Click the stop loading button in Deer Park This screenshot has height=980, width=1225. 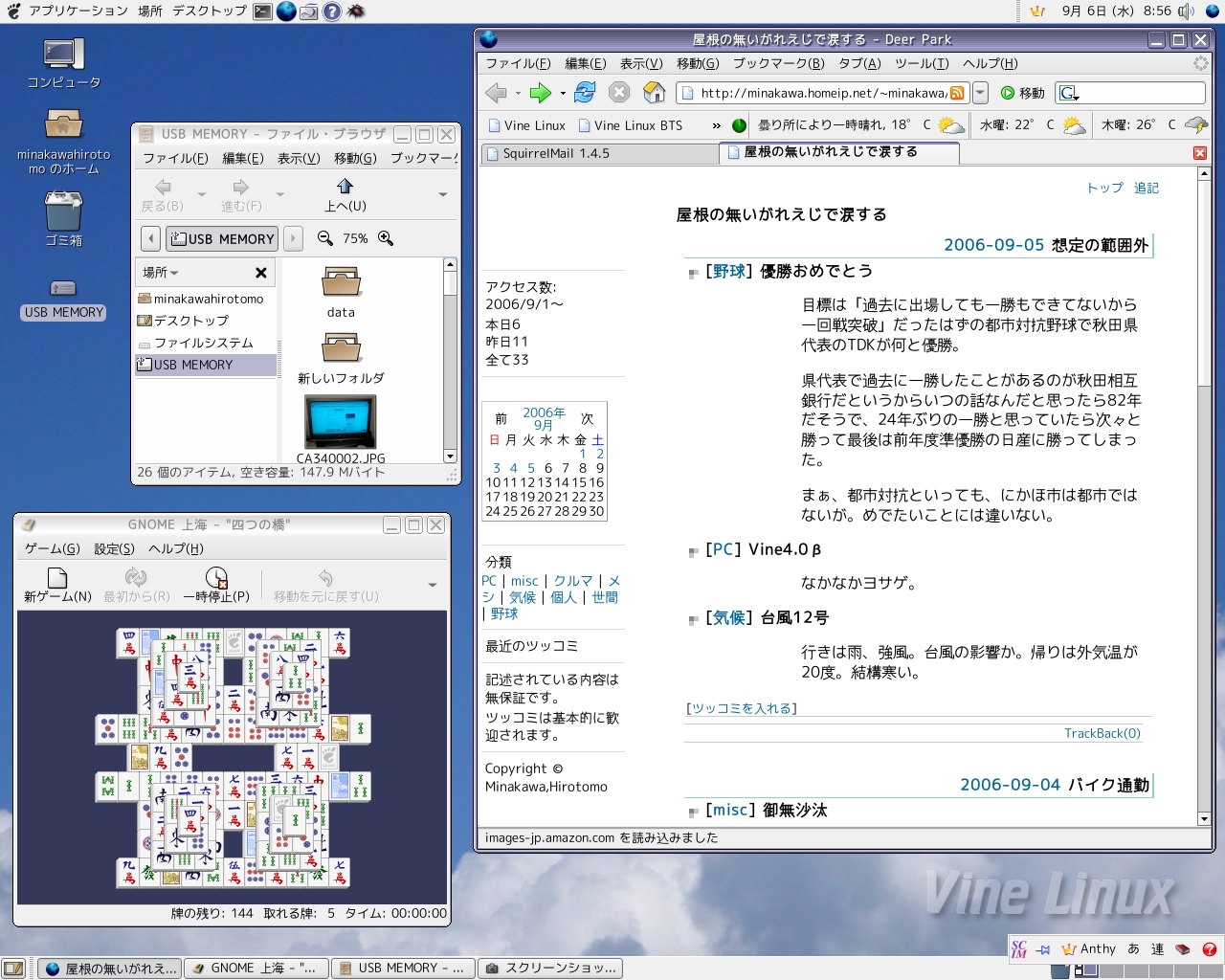click(x=619, y=93)
